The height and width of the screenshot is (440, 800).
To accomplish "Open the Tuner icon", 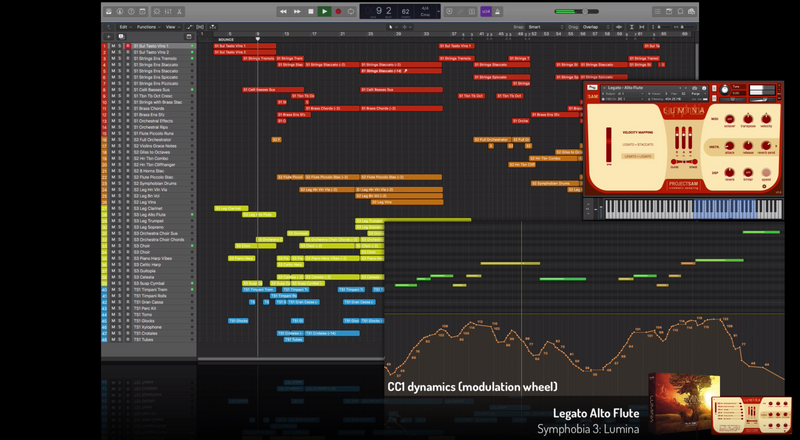I will [460, 11].
